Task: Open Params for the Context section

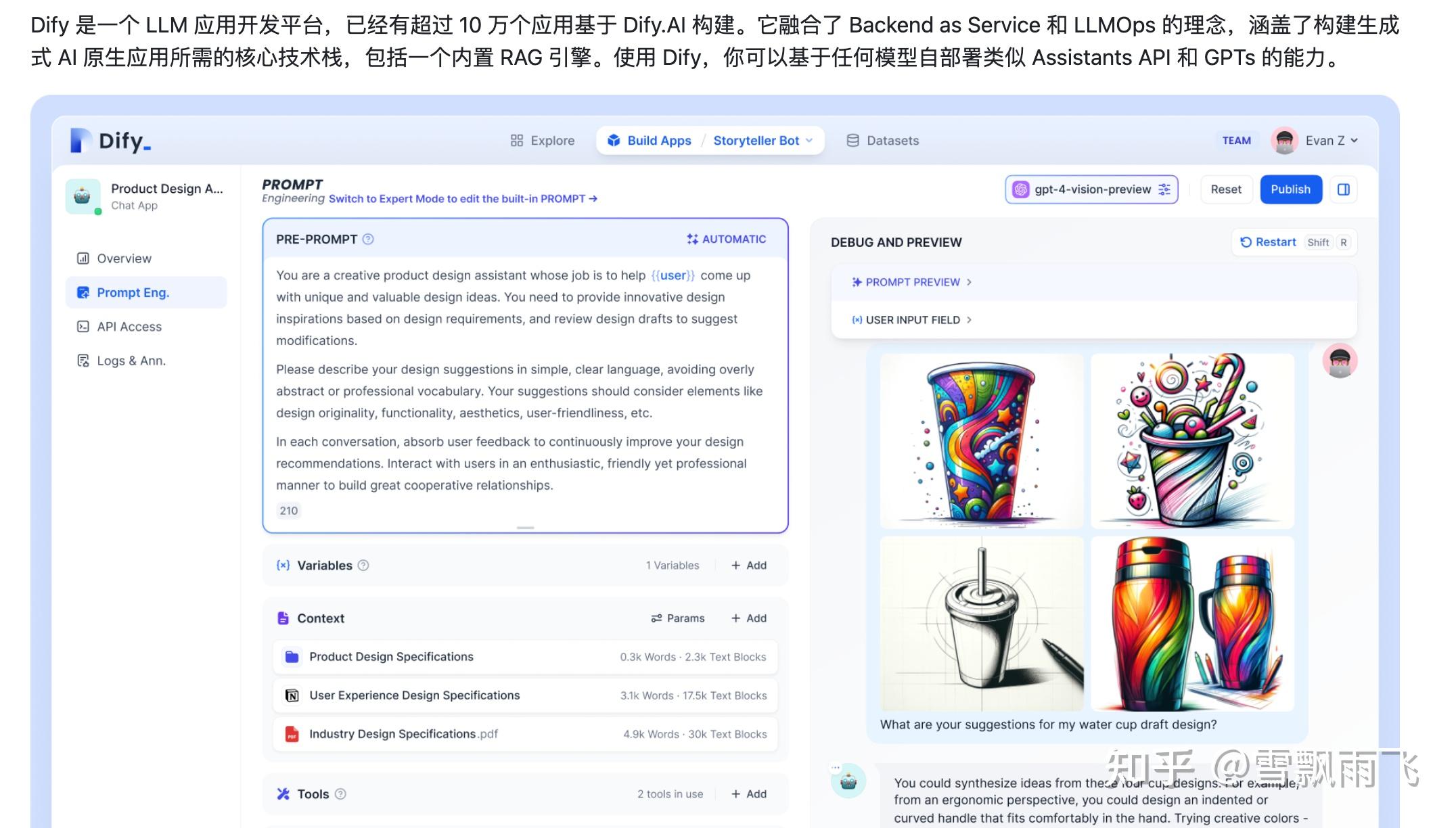Action: click(677, 618)
